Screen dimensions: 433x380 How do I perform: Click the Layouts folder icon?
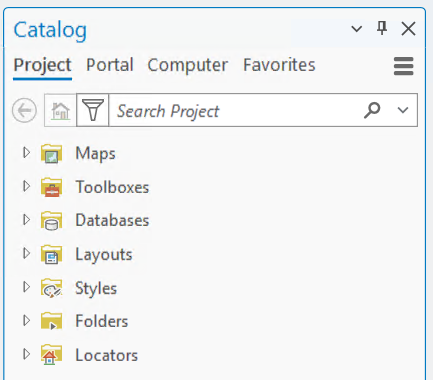coord(51,255)
